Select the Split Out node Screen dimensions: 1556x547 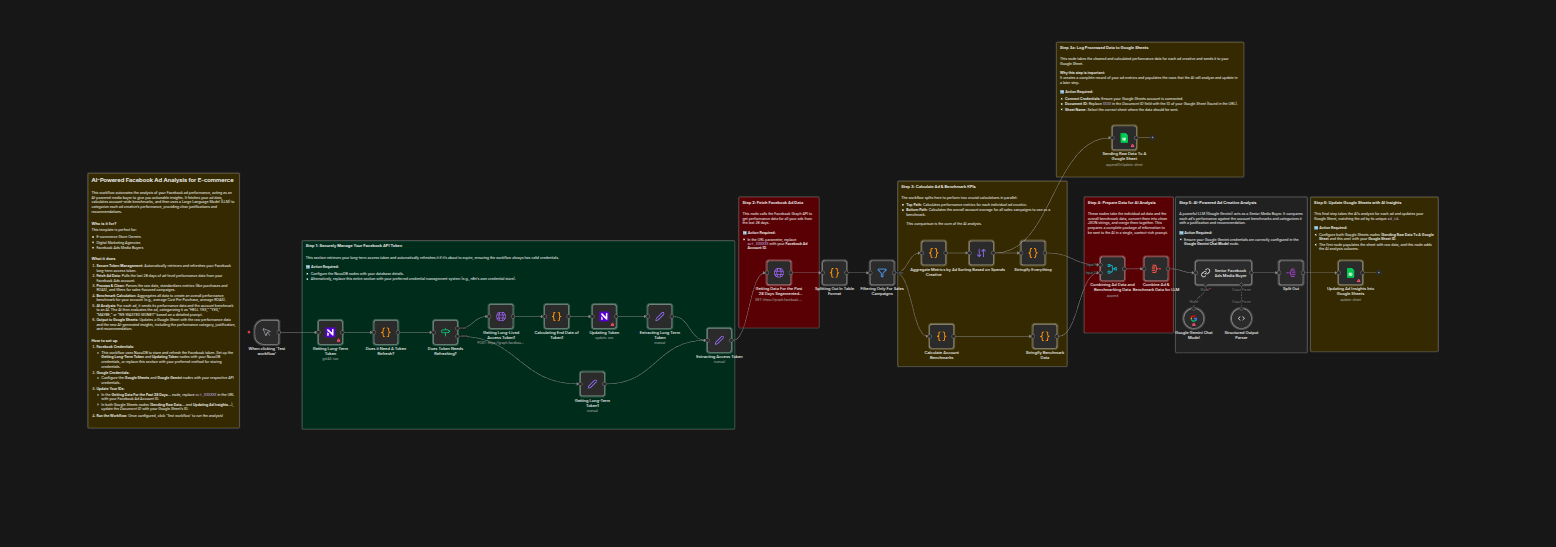(1291, 272)
